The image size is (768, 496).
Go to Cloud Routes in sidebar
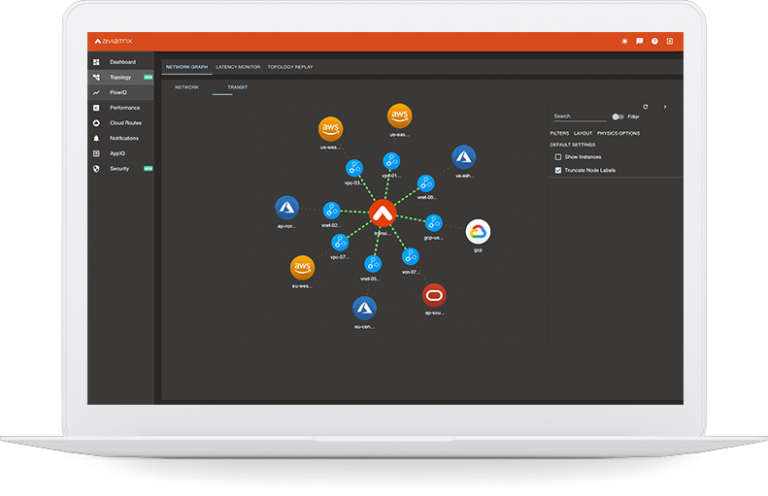[120, 123]
